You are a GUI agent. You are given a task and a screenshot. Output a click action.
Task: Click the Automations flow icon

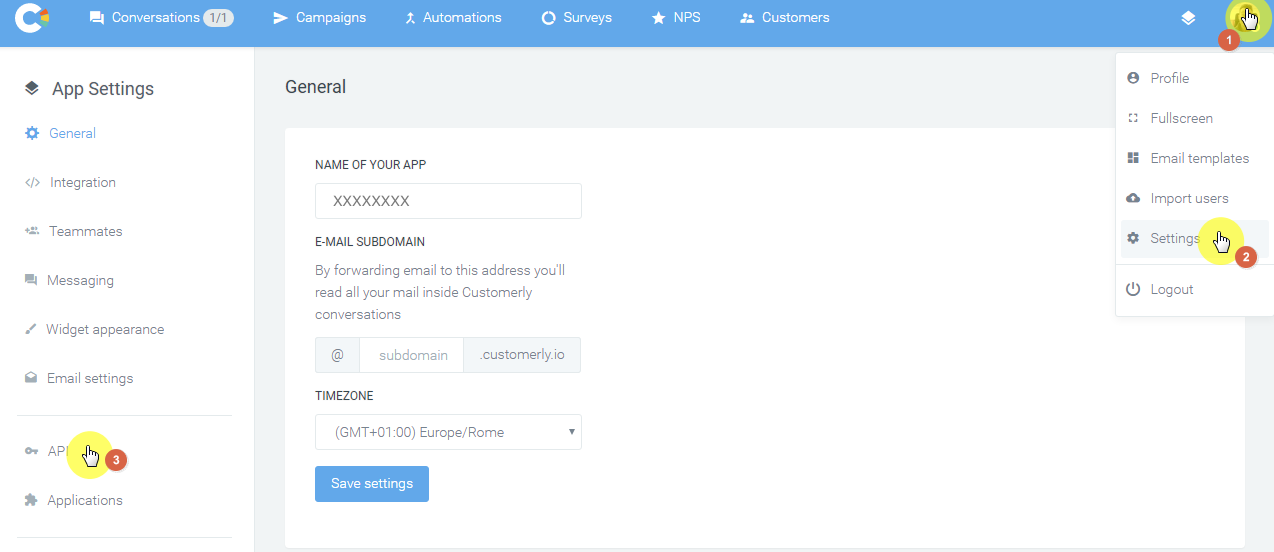coord(410,18)
